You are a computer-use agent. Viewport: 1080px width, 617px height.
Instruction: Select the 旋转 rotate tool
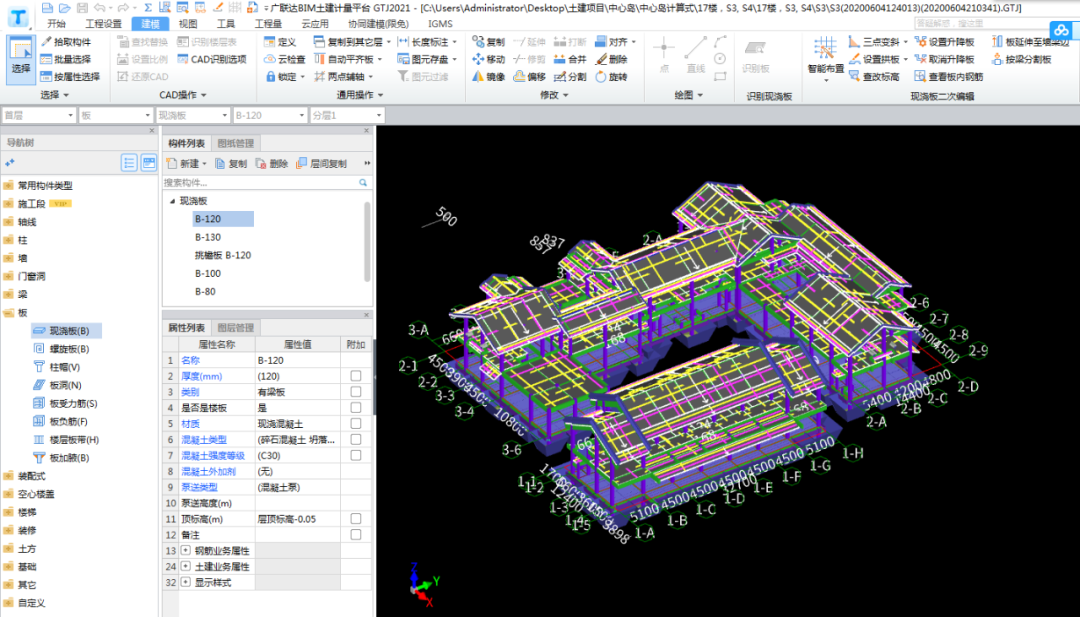tap(611, 76)
